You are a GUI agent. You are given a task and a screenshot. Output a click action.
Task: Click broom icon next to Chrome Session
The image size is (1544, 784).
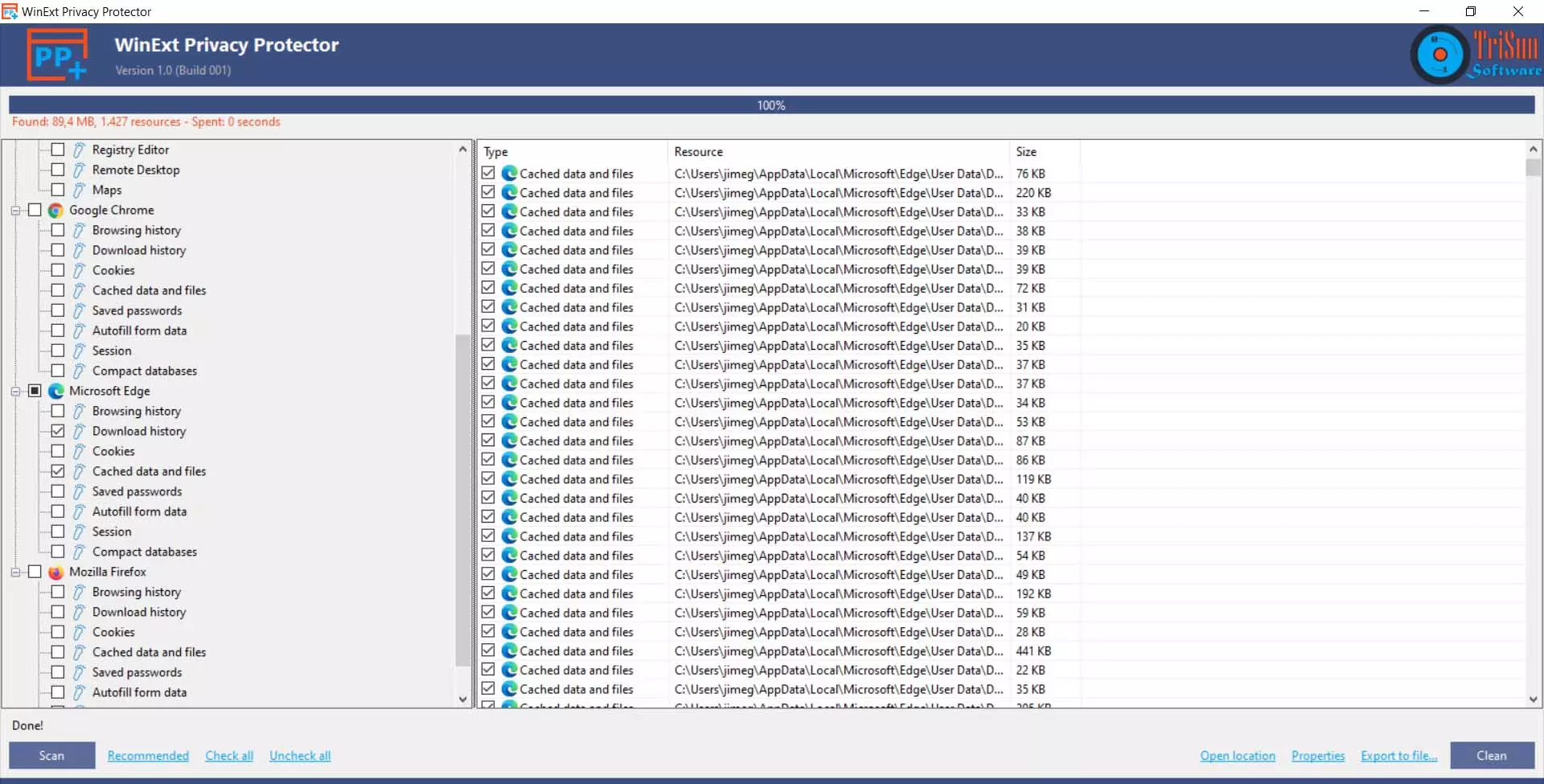point(79,351)
